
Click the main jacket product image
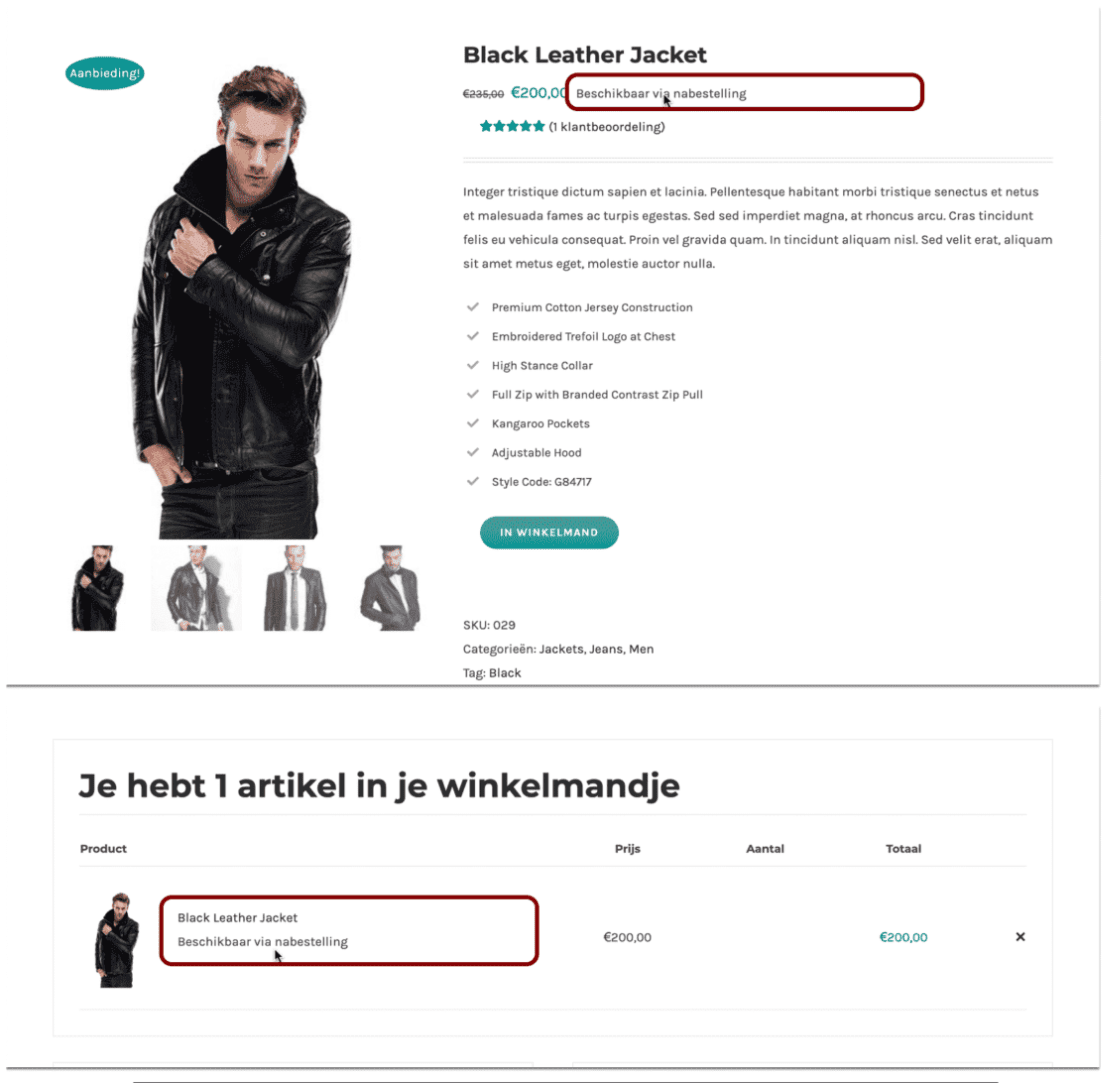(x=241, y=301)
